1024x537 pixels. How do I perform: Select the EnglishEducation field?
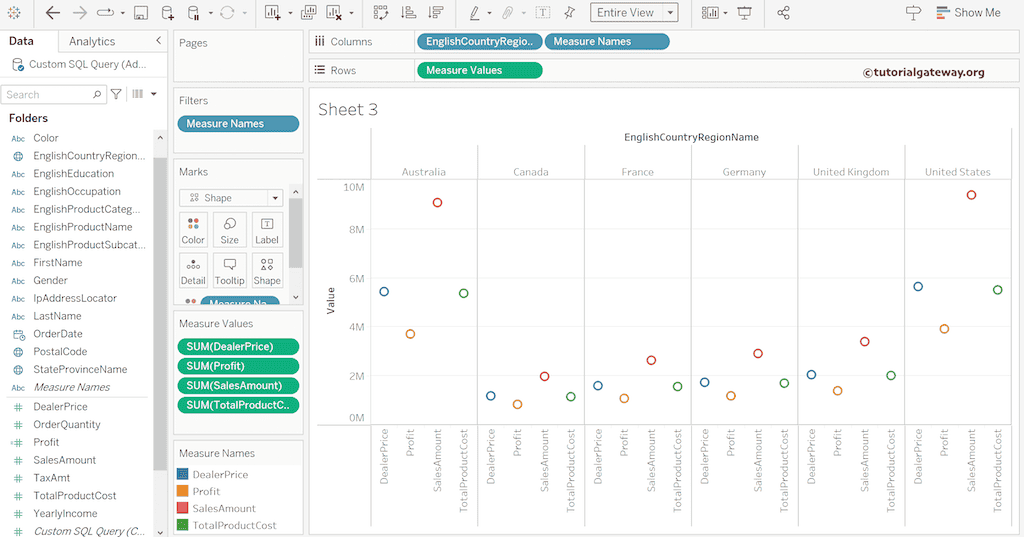click(74, 174)
